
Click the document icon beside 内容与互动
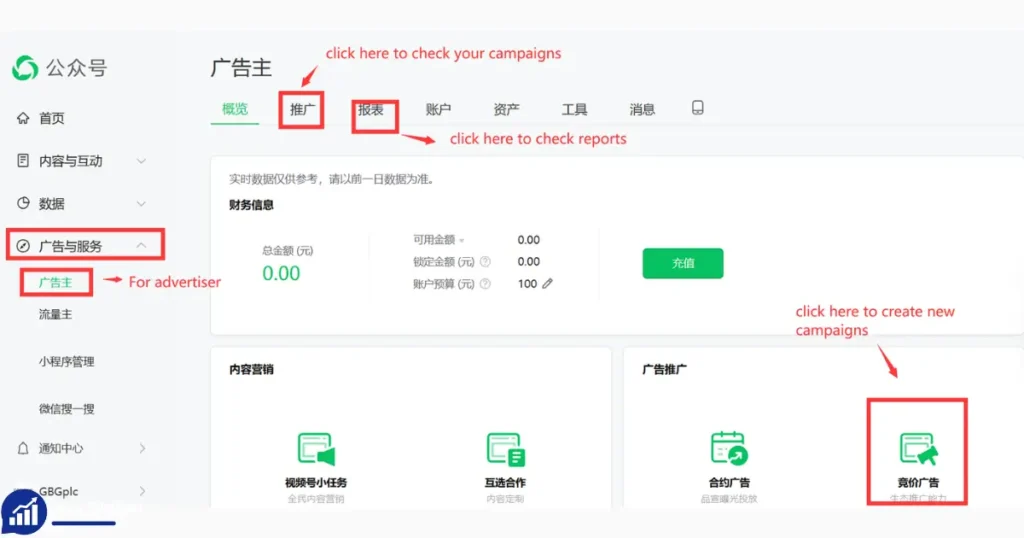pos(23,161)
